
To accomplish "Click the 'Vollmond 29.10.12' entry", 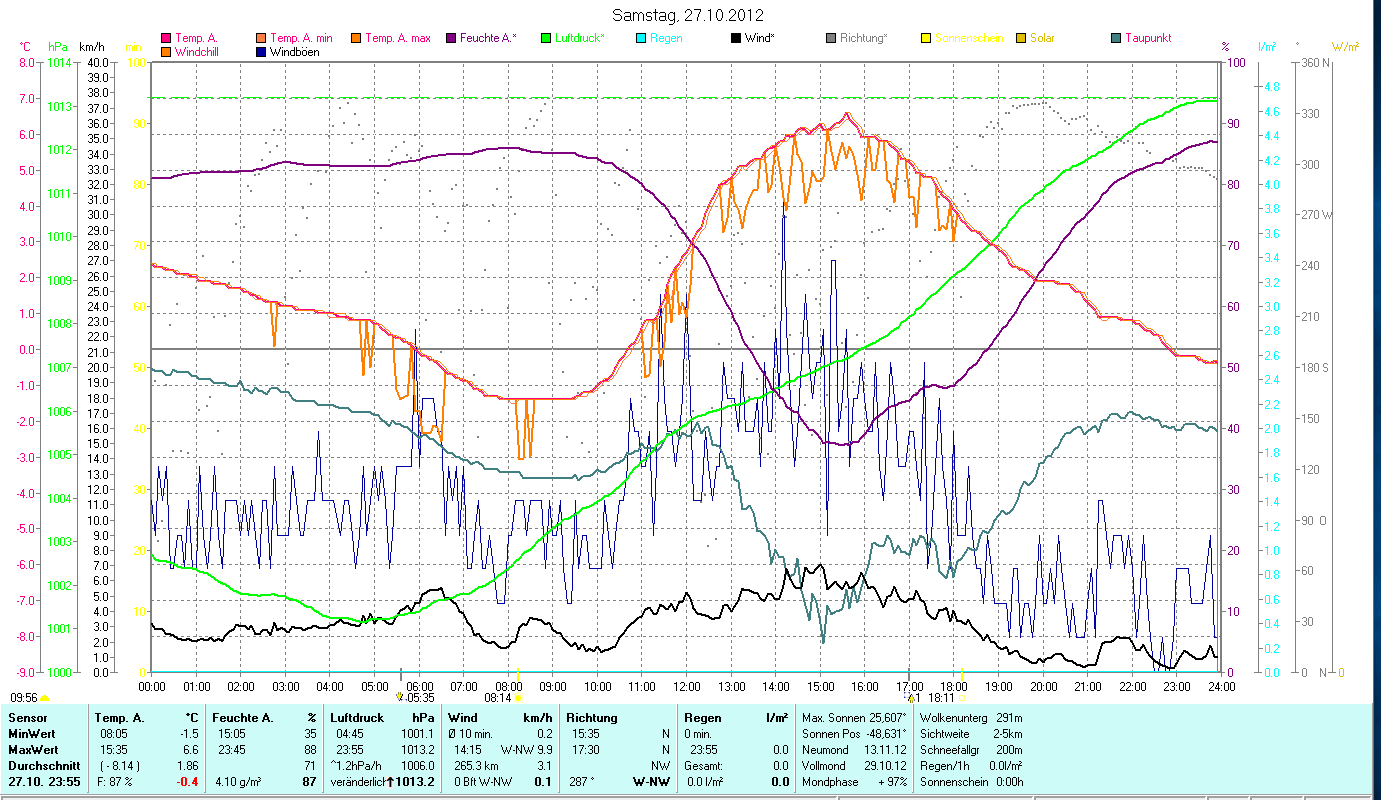I will (x=854, y=766).
